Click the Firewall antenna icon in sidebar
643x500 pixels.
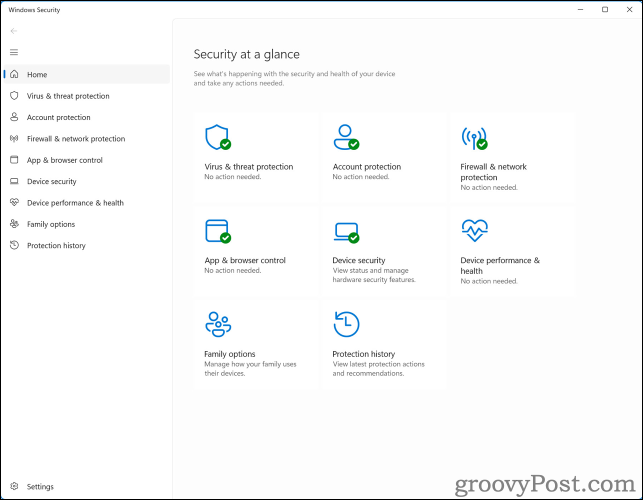coord(14,138)
